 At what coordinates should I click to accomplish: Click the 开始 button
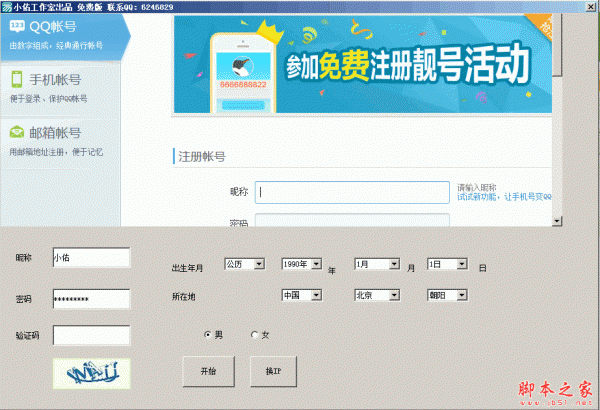coord(209,371)
